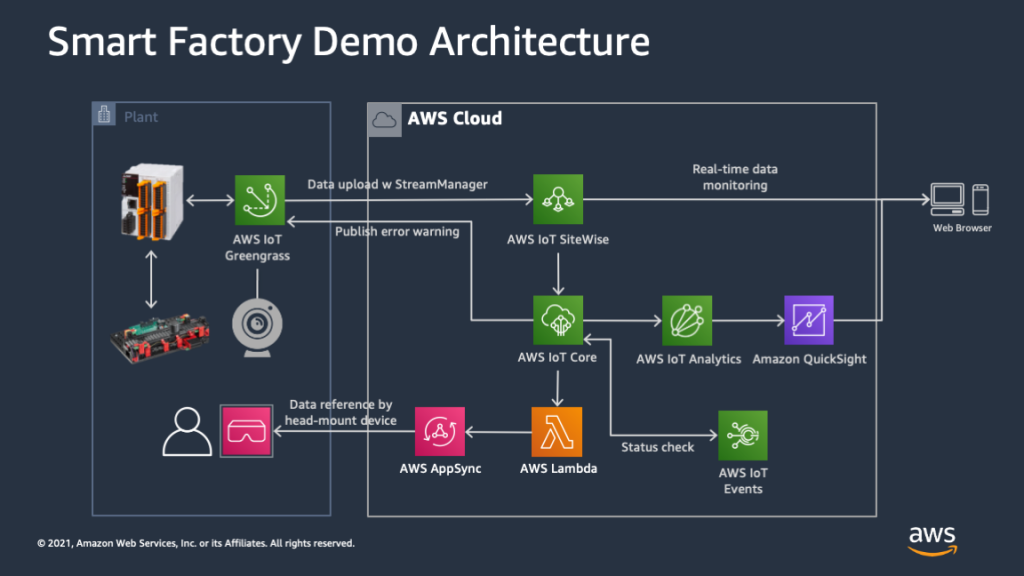Click the person silhouette icon

(186, 431)
